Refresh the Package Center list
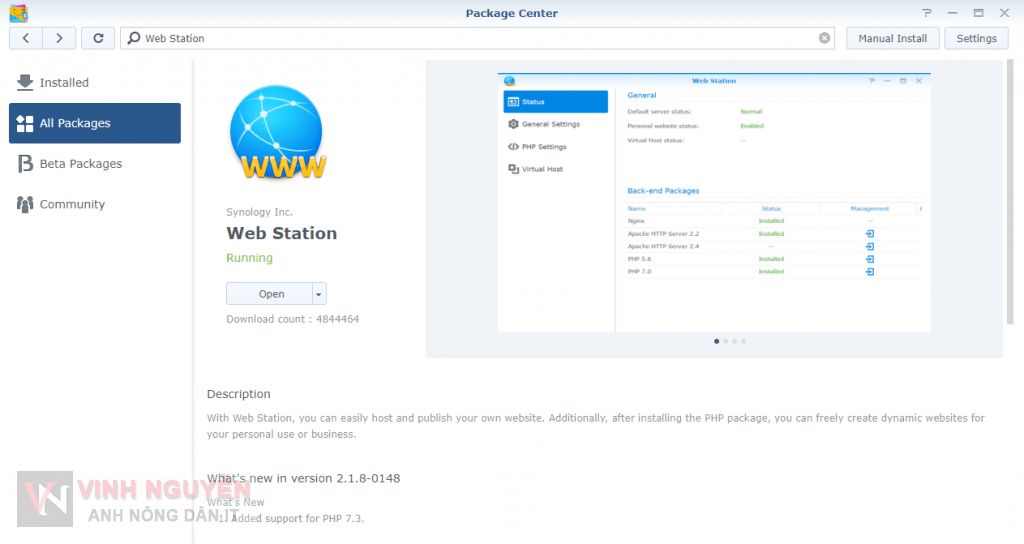This screenshot has width=1024, height=544. click(x=98, y=38)
